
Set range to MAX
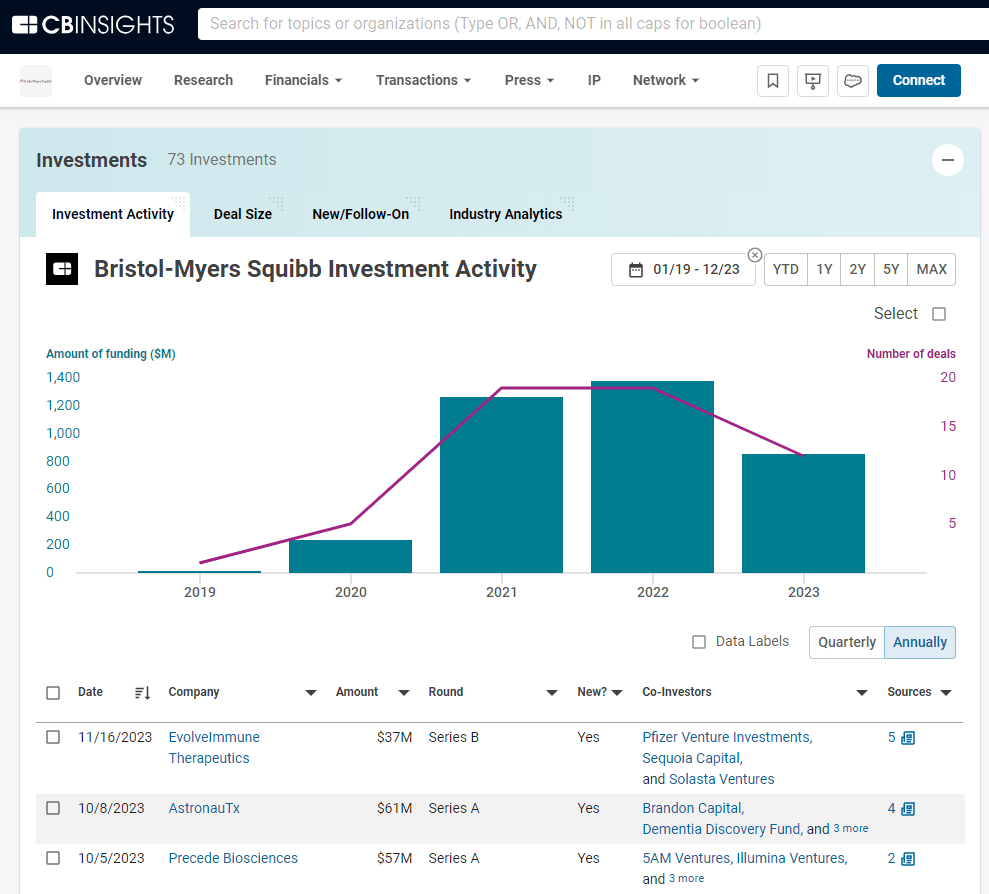pos(932,270)
